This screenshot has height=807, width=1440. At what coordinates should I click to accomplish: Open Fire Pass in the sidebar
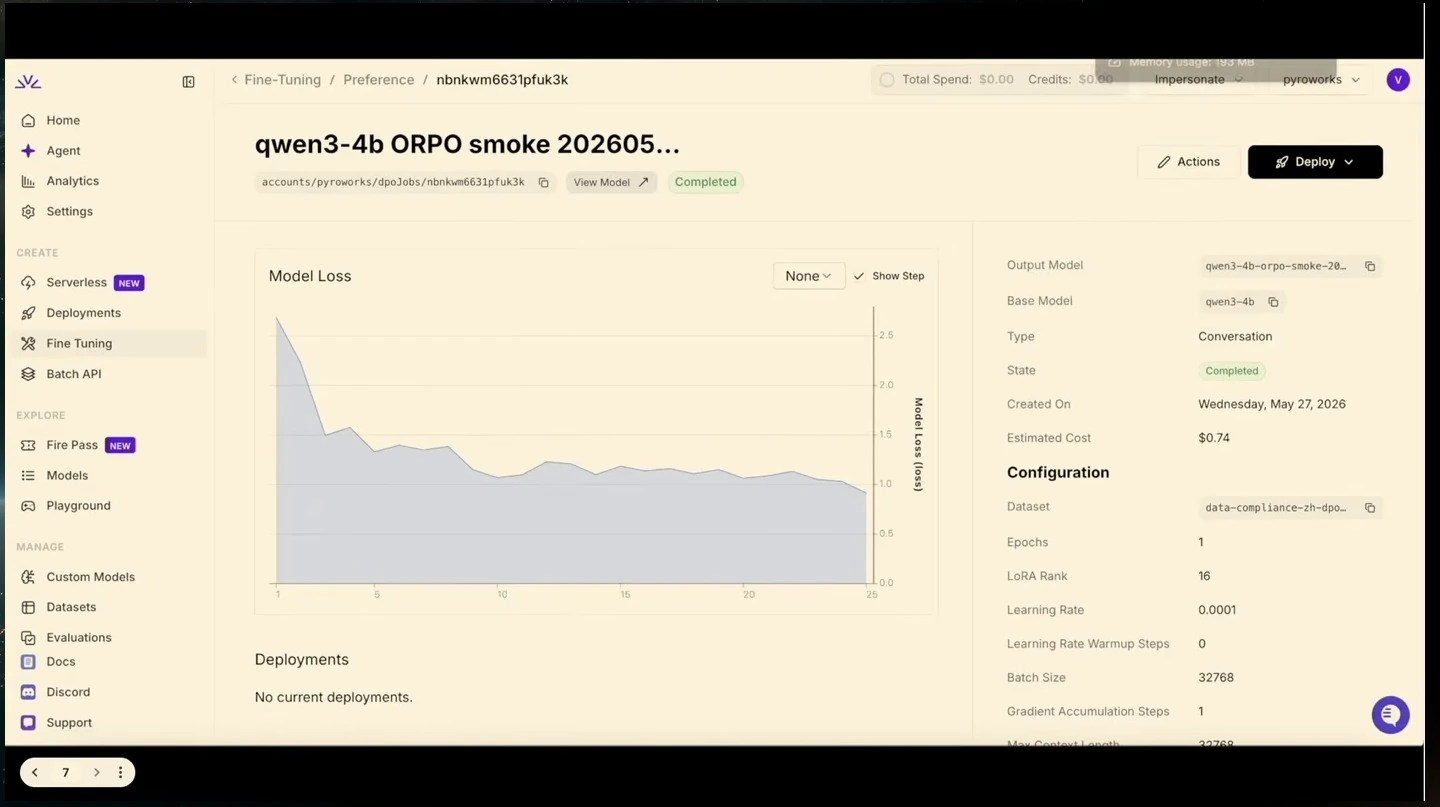(72, 445)
